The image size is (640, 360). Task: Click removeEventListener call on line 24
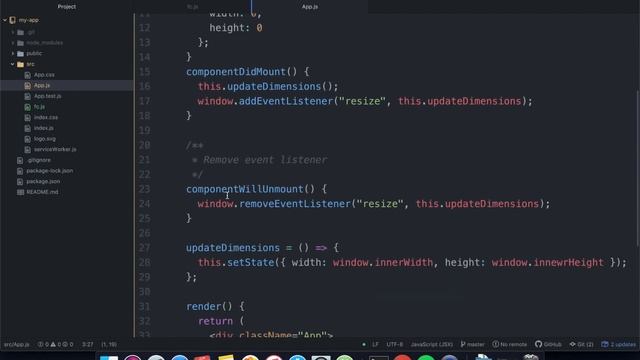point(295,204)
